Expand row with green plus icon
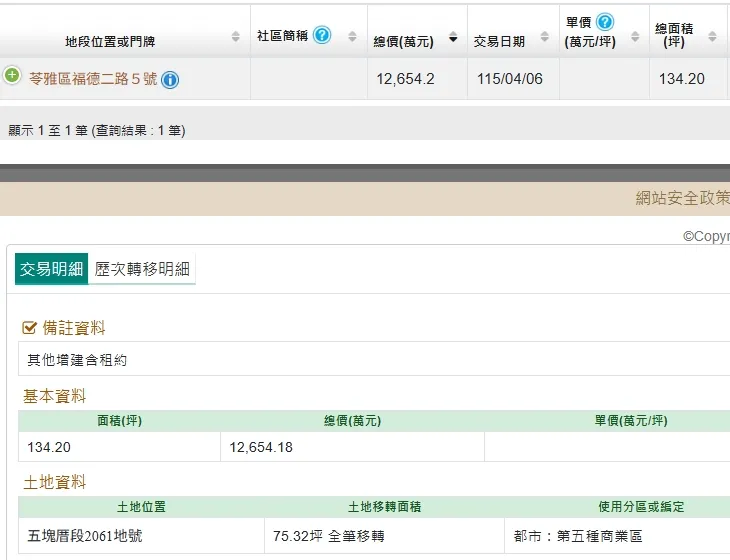The height and width of the screenshot is (560, 730). [12, 75]
